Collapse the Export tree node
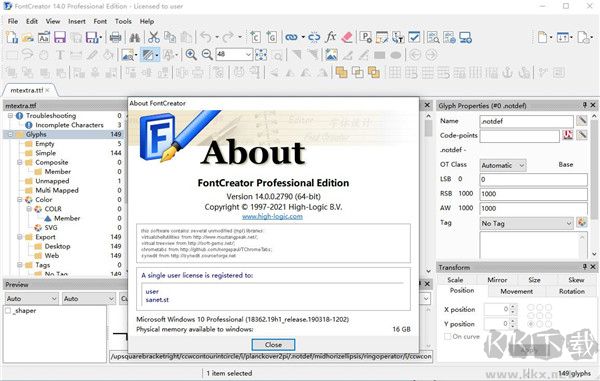This screenshot has width=600, height=381. pyautogui.click(x=20, y=237)
